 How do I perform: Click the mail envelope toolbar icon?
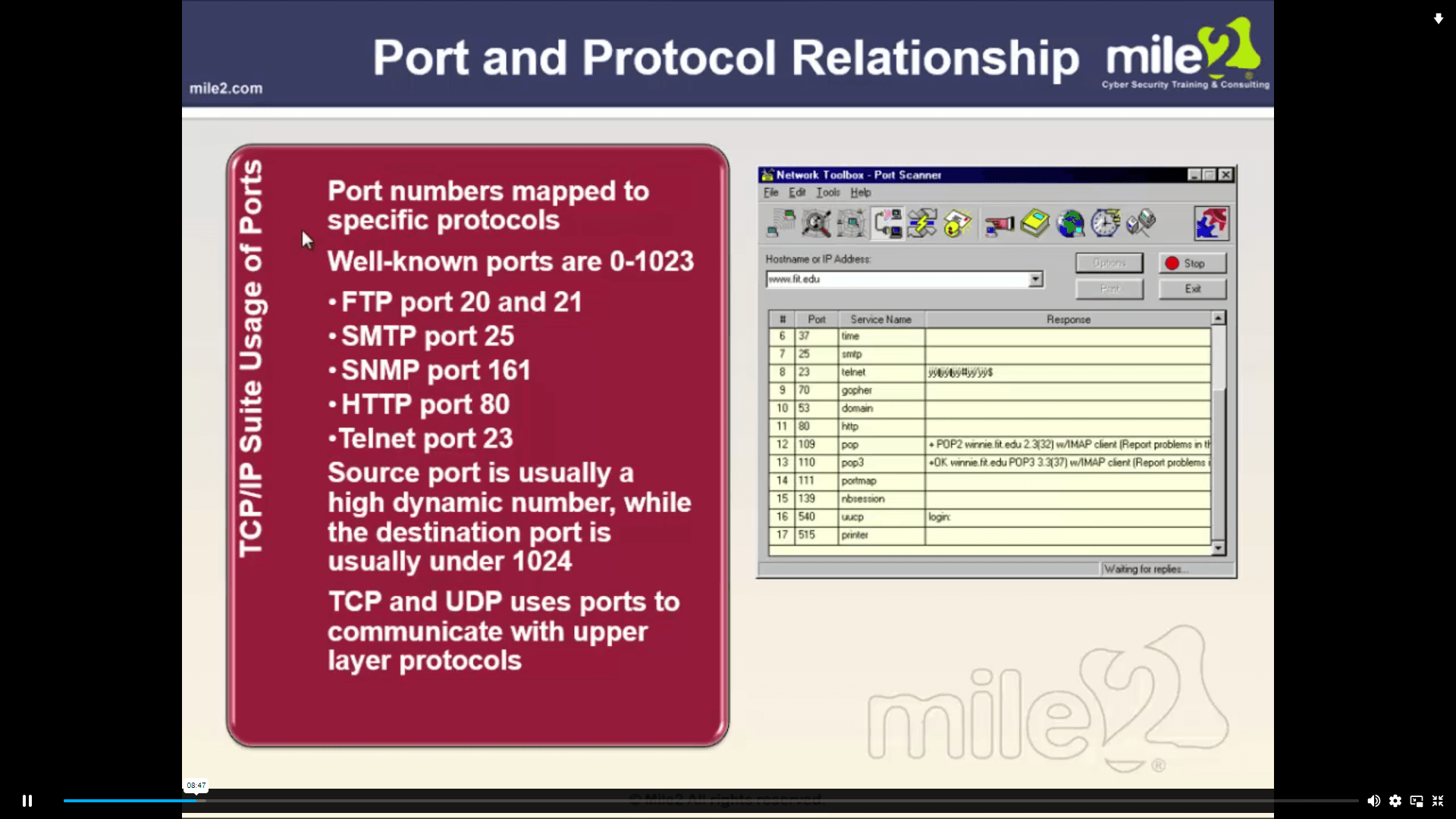[x=958, y=224]
